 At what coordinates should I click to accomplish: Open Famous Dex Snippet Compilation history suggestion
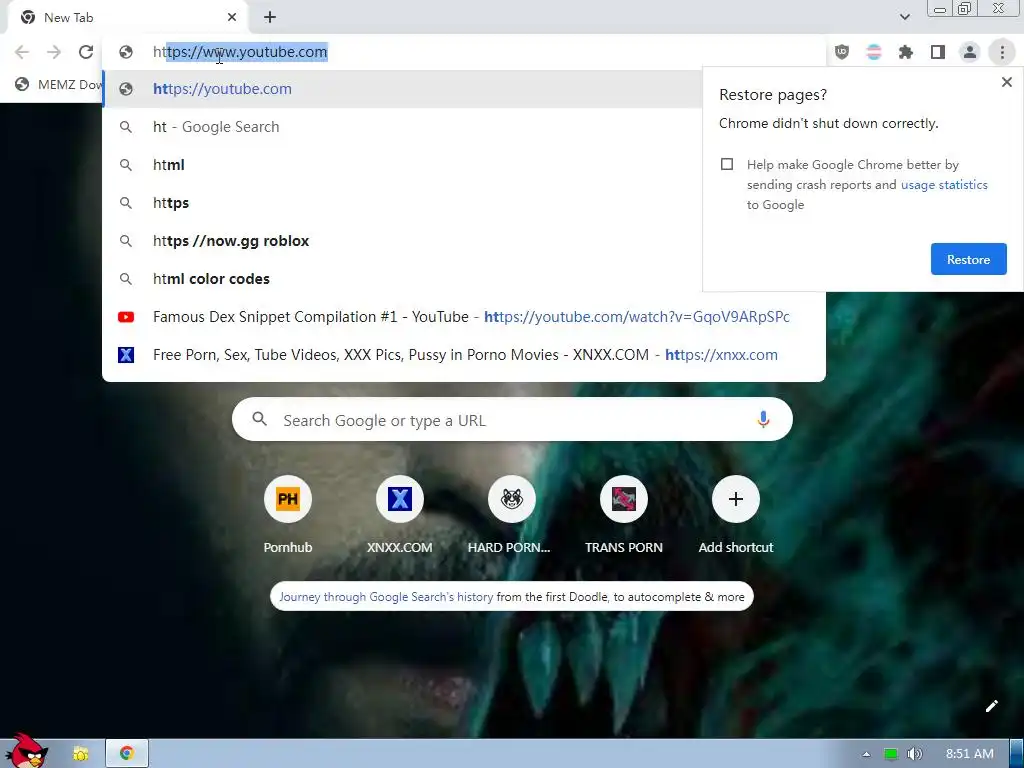pyautogui.click(x=464, y=317)
